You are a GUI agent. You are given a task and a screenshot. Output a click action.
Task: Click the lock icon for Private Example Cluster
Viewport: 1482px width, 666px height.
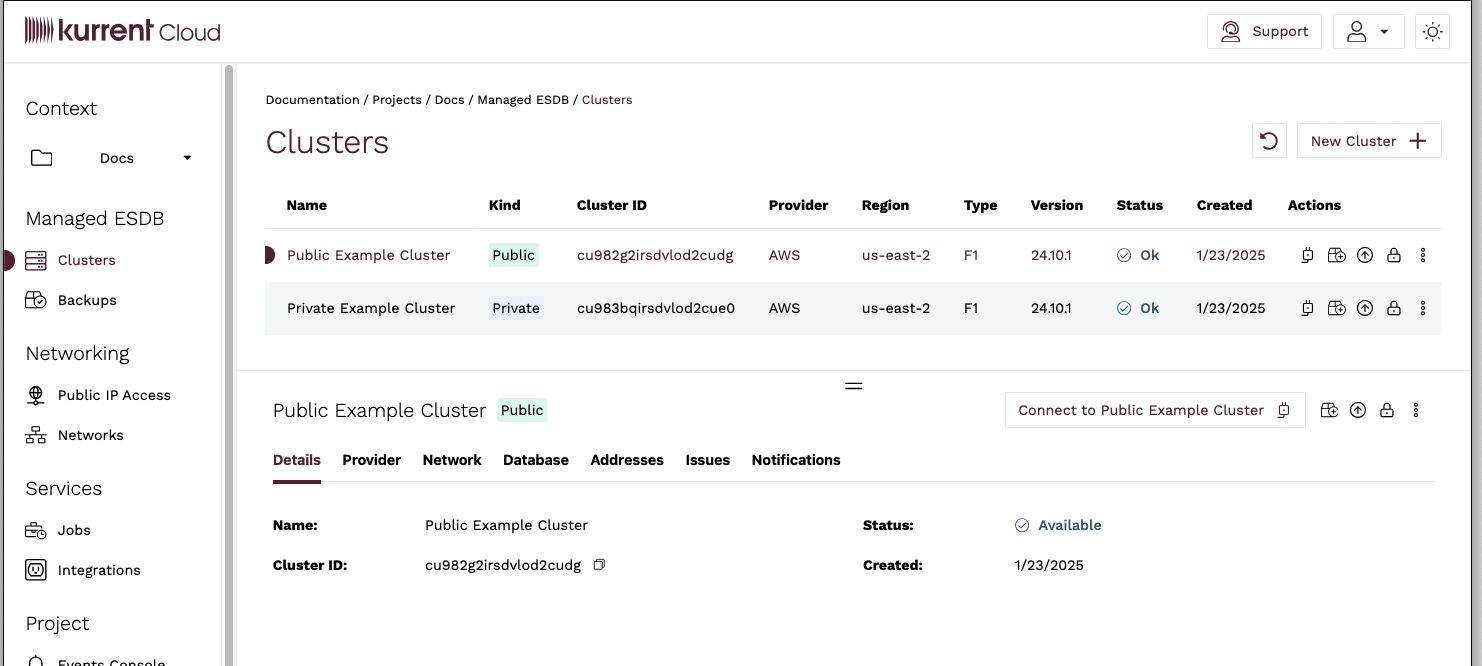(x=1394, y=308)
